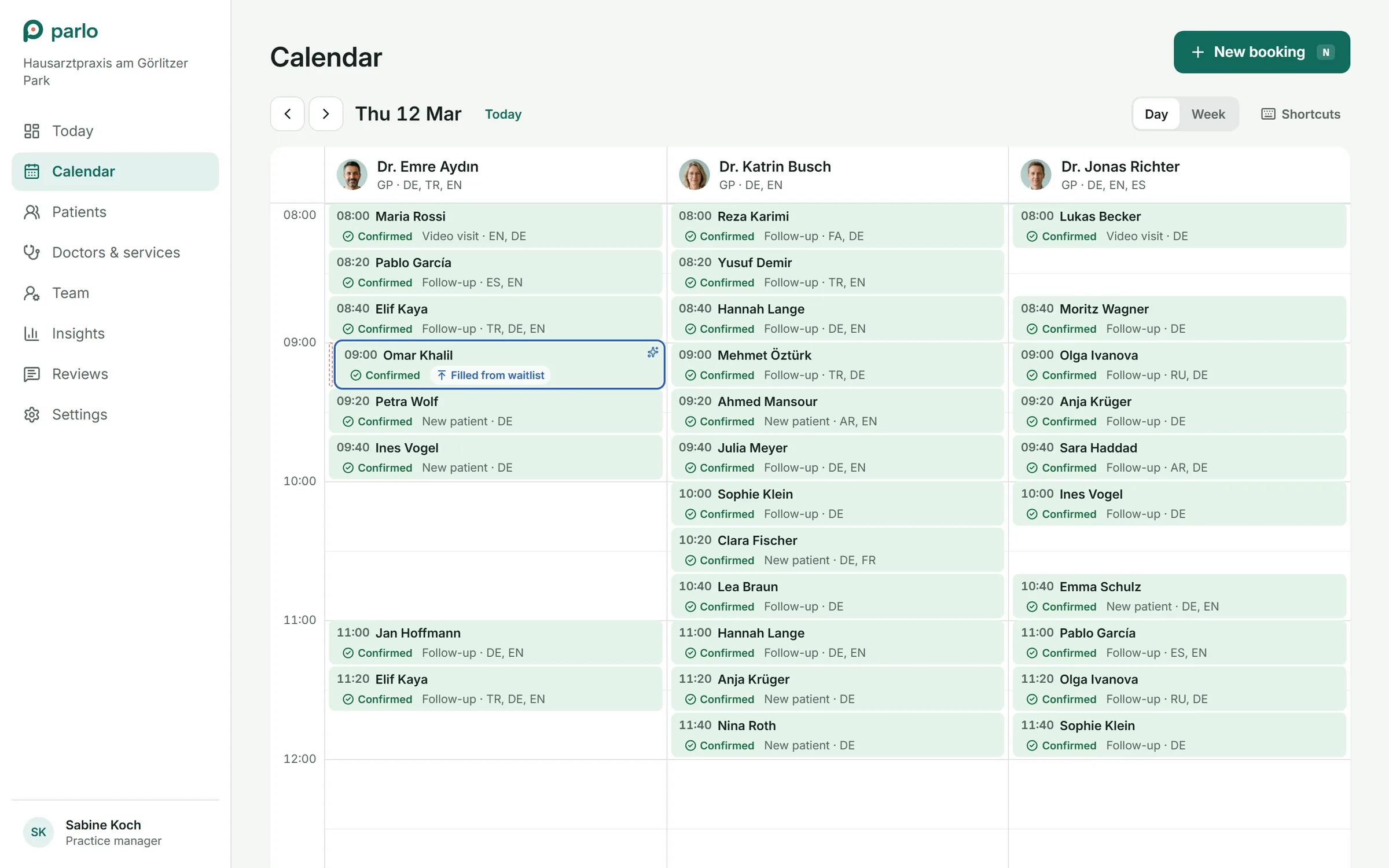The height and width of the screenshot is (868, 1389).
Task: Click the Confirmed check icon for Sara Haddad
Action: pos(1032,468)
